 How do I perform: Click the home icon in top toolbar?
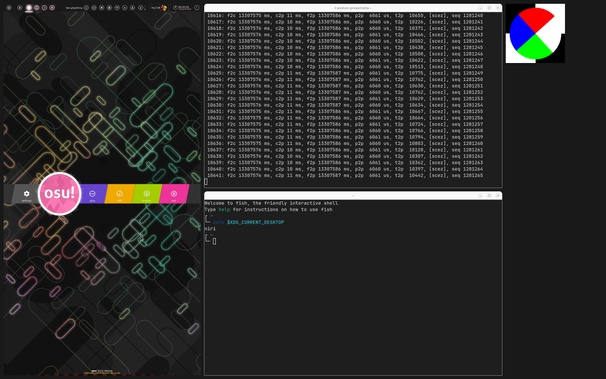[19, 8]
